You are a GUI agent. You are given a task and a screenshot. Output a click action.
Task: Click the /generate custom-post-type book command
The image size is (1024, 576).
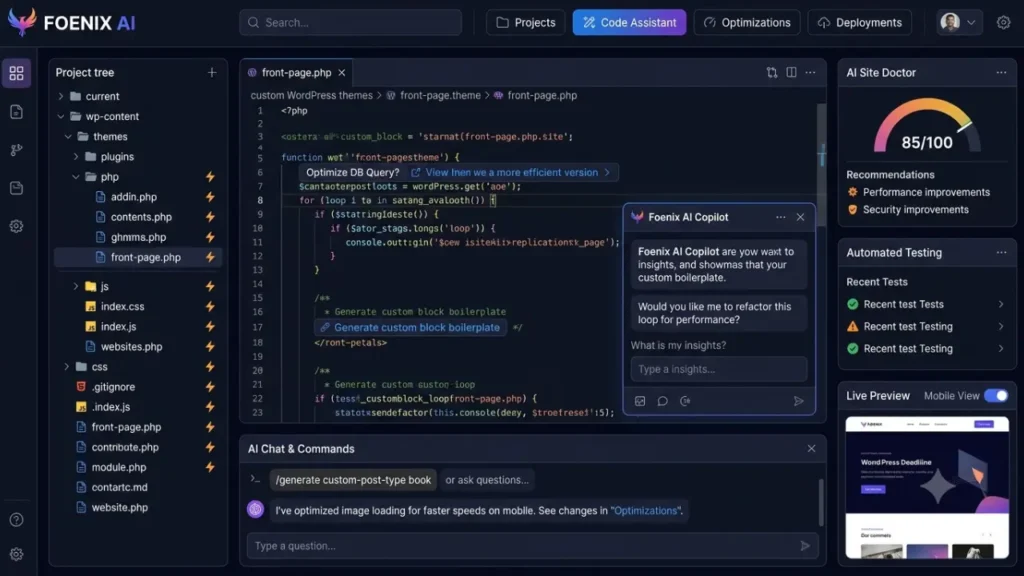pos(353,480)
